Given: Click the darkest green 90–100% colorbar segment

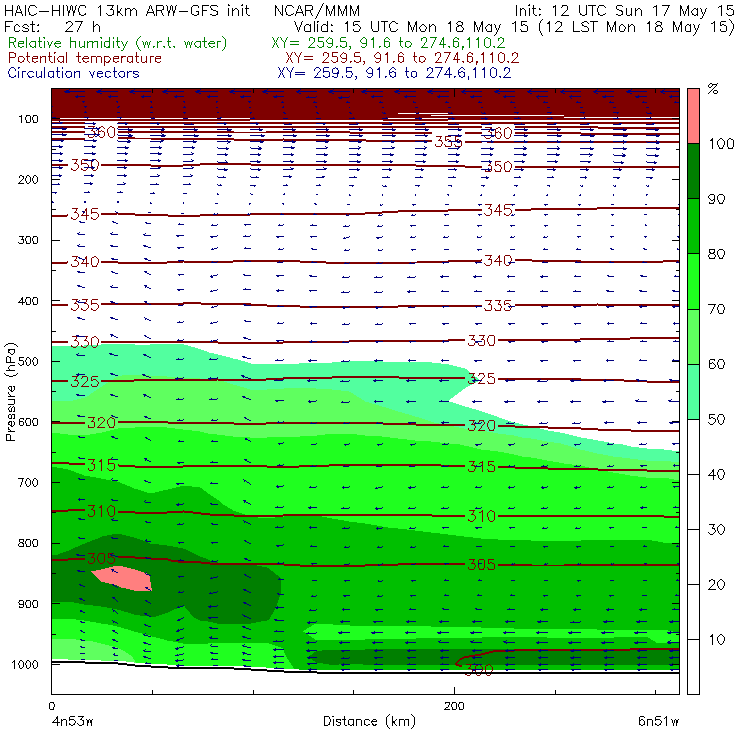Looking at the screenshot, I should point(693,171).
